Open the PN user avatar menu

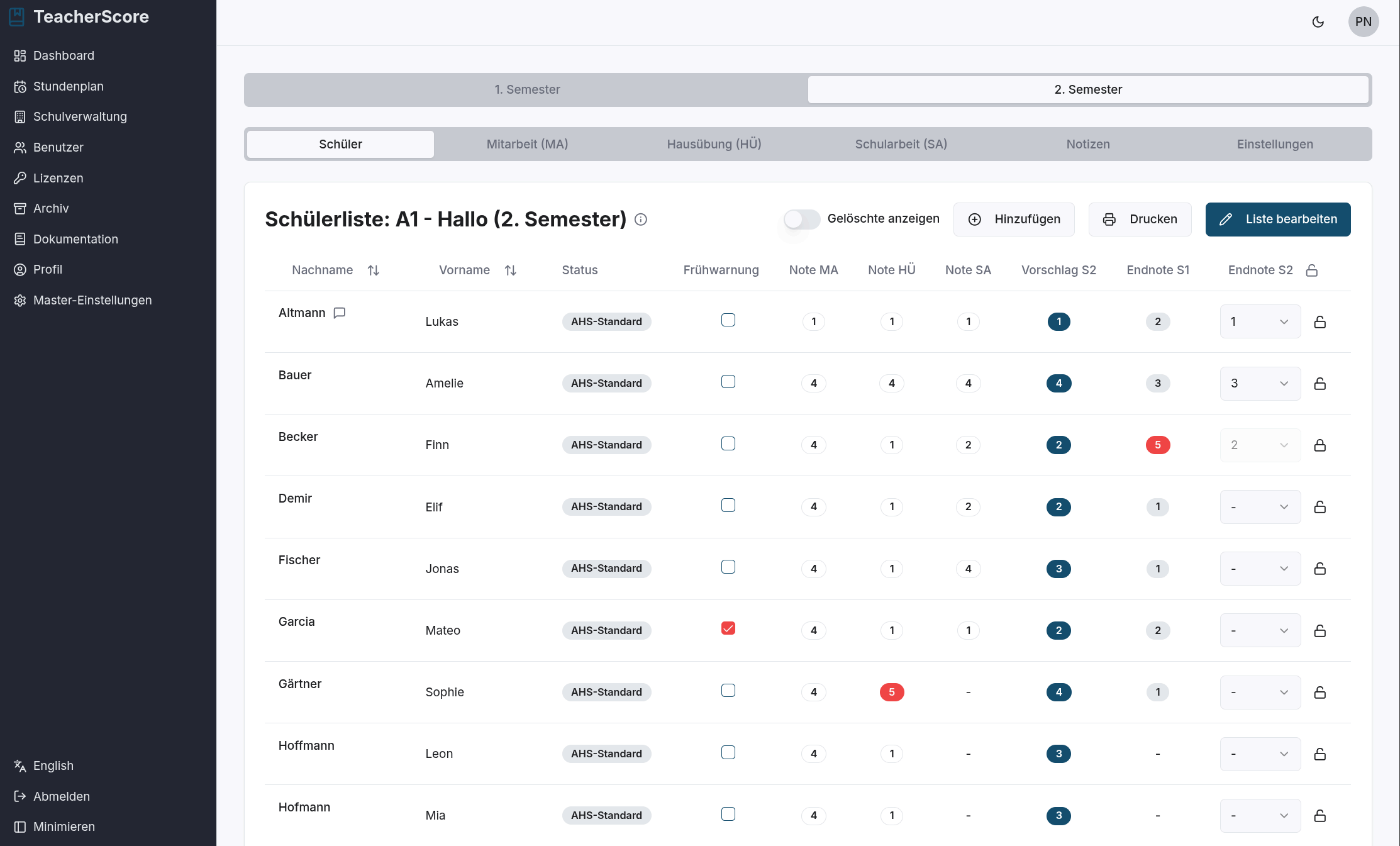(x=1364, y=22)
